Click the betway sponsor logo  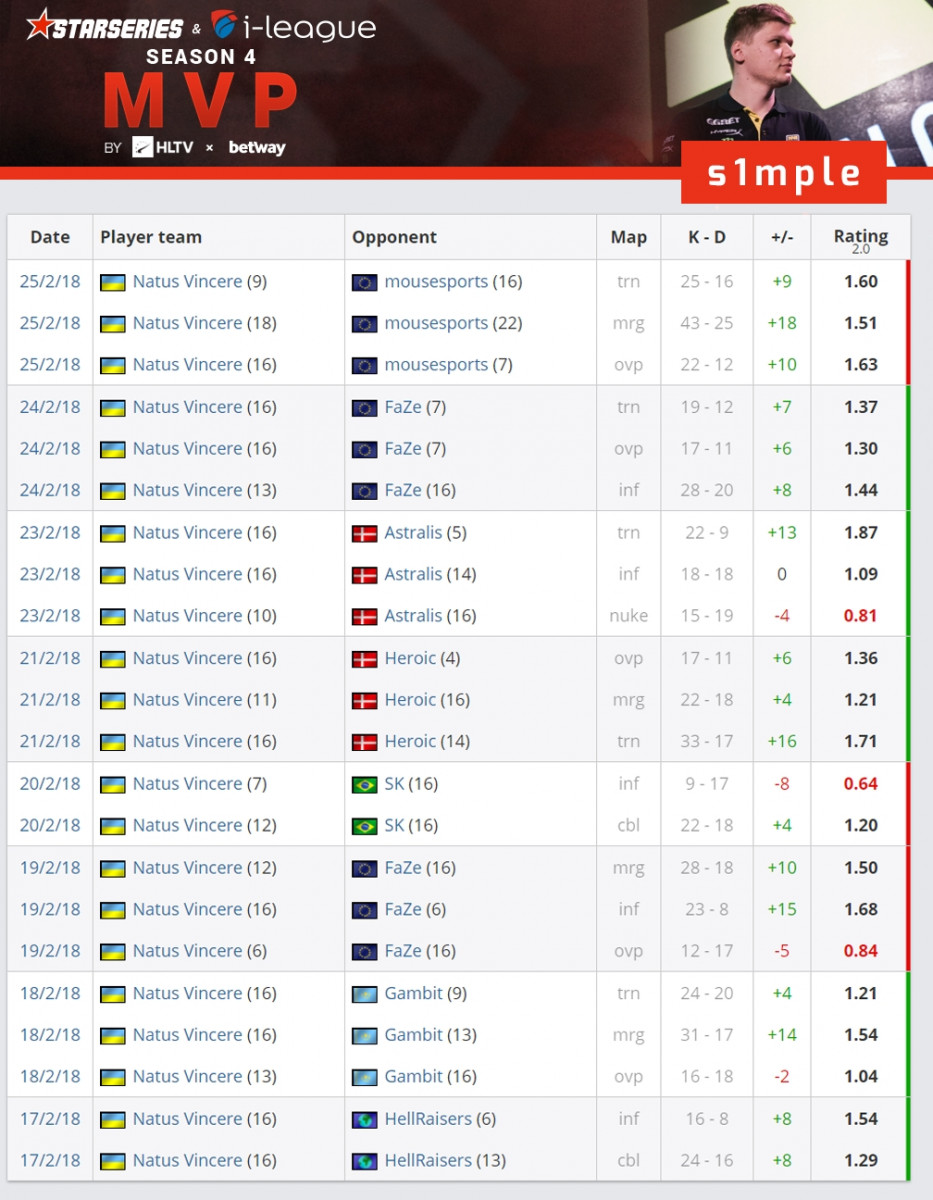(256, 147)
